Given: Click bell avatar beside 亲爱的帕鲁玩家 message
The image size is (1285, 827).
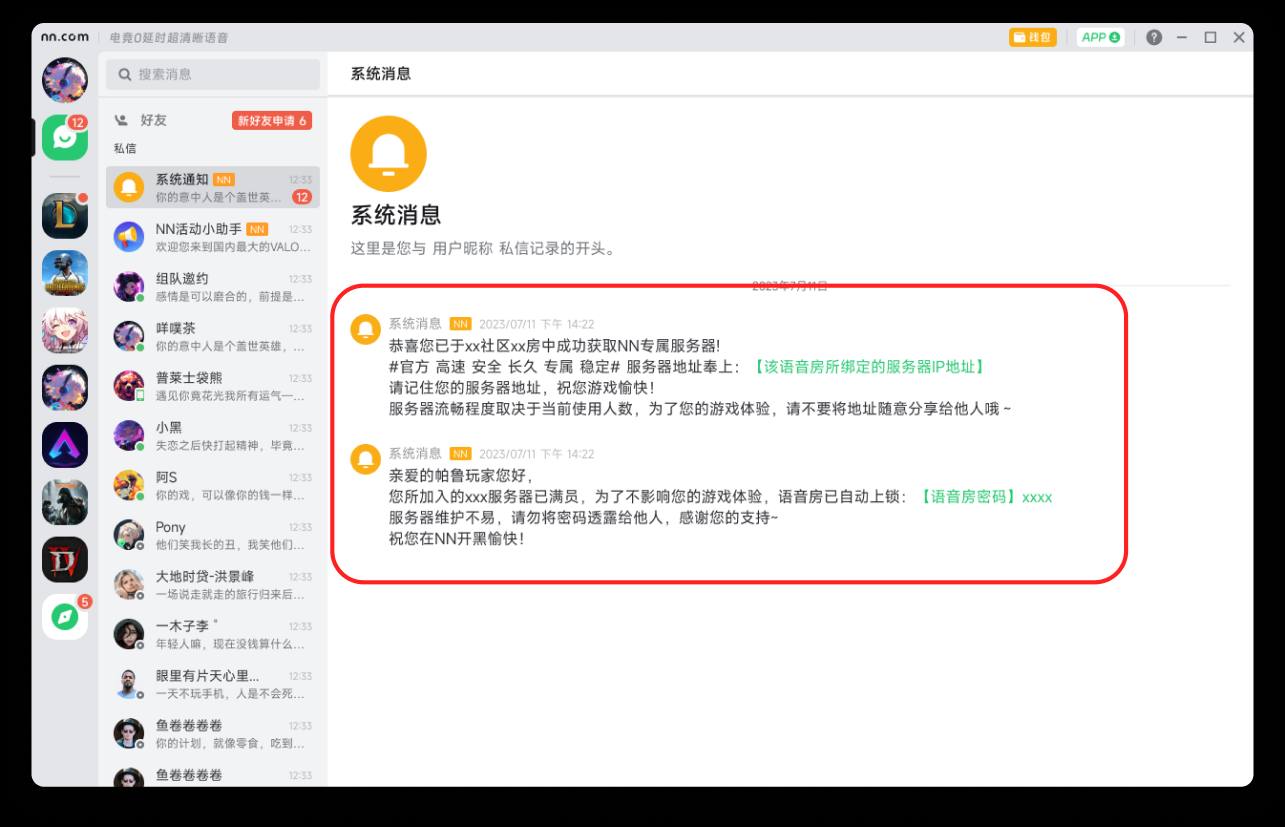Looking at the screenshot, I should pyautogui.click(x=366, y=459).
